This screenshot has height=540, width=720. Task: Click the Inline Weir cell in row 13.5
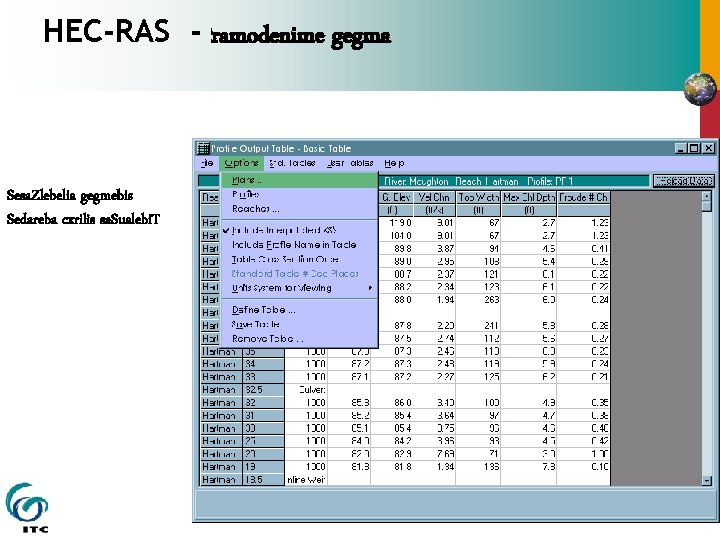306,480
